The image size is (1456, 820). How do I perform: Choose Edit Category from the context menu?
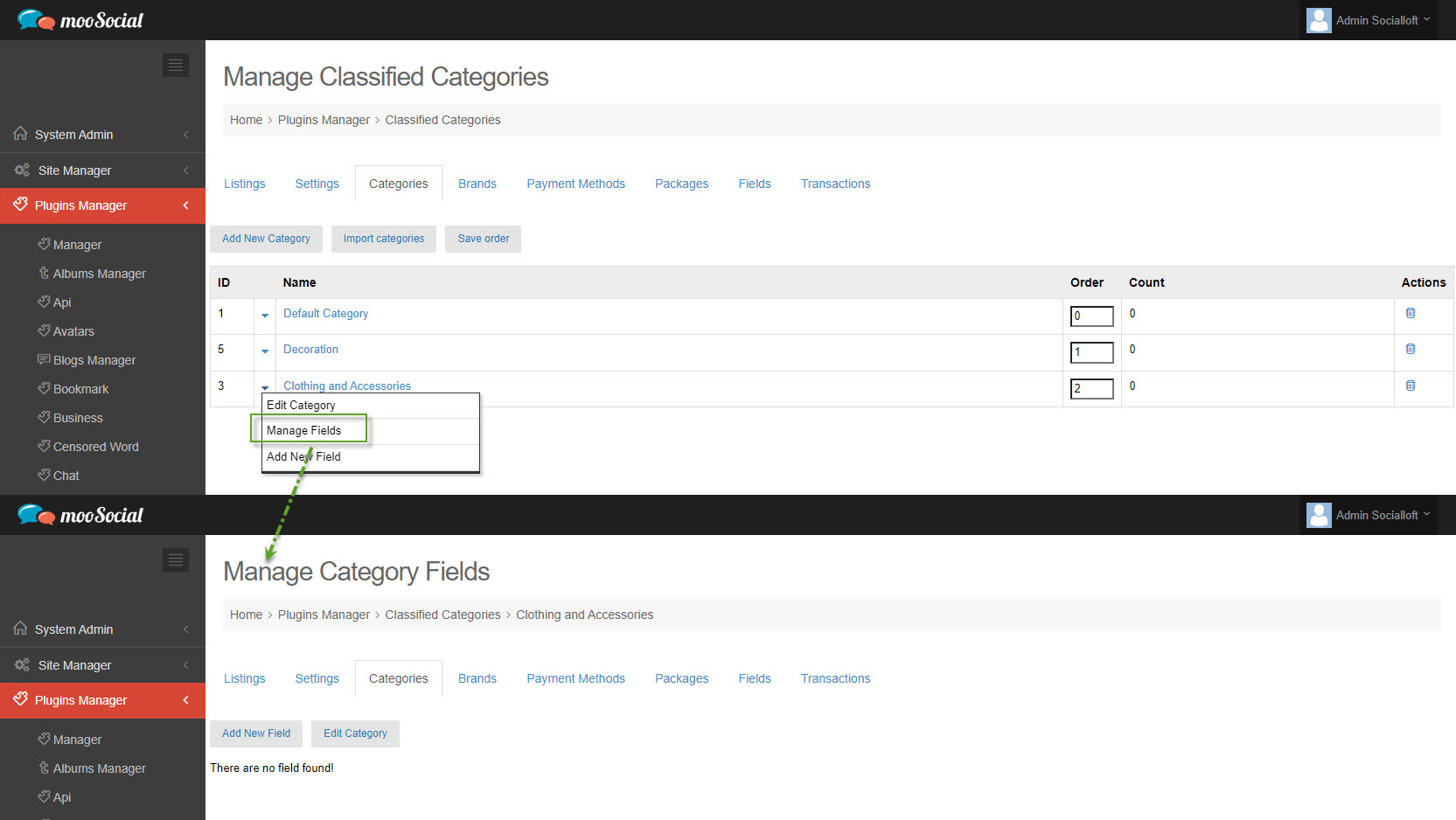click(x=371, y=406)
